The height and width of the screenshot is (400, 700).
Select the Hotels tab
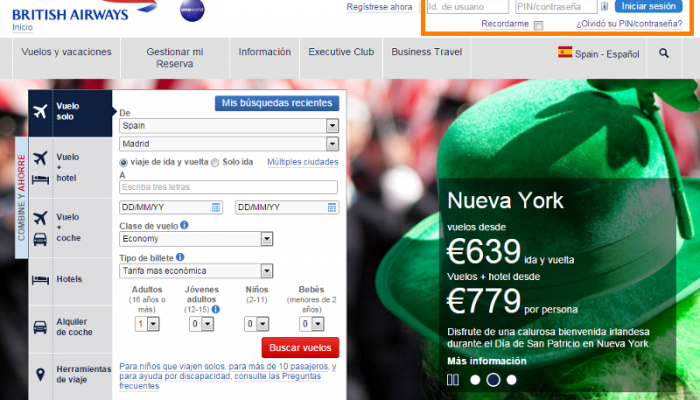point(70,279)
